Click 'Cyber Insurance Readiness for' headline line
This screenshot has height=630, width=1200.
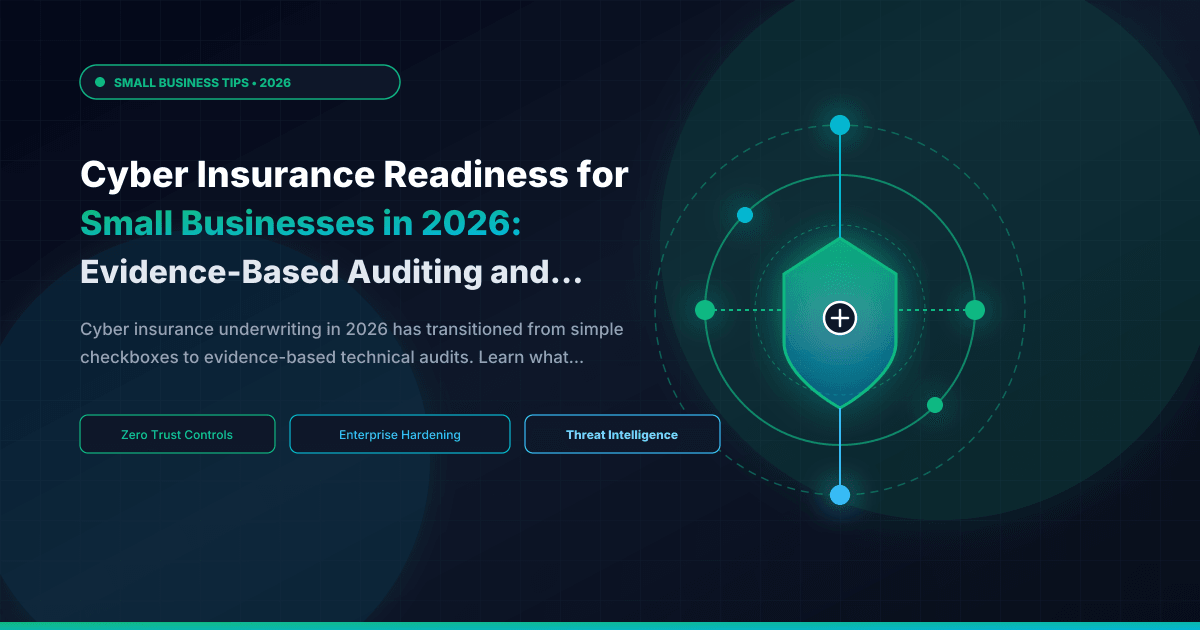point(354,176)
